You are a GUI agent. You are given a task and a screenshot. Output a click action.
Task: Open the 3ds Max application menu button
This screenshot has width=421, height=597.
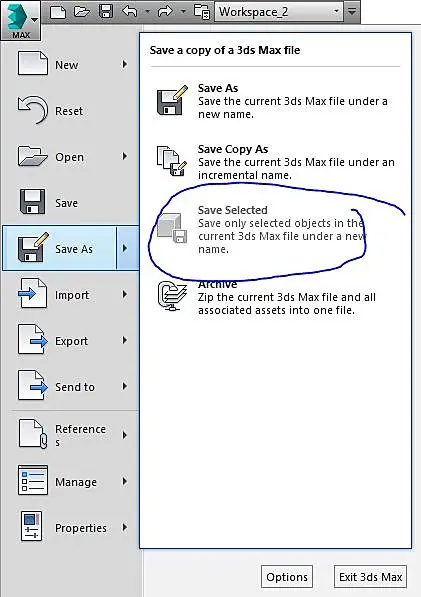click(21, 20)
